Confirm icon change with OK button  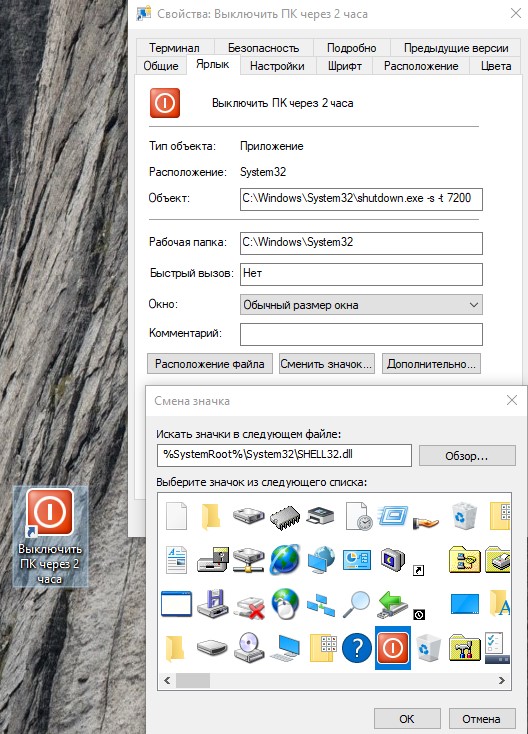point(407,719)
